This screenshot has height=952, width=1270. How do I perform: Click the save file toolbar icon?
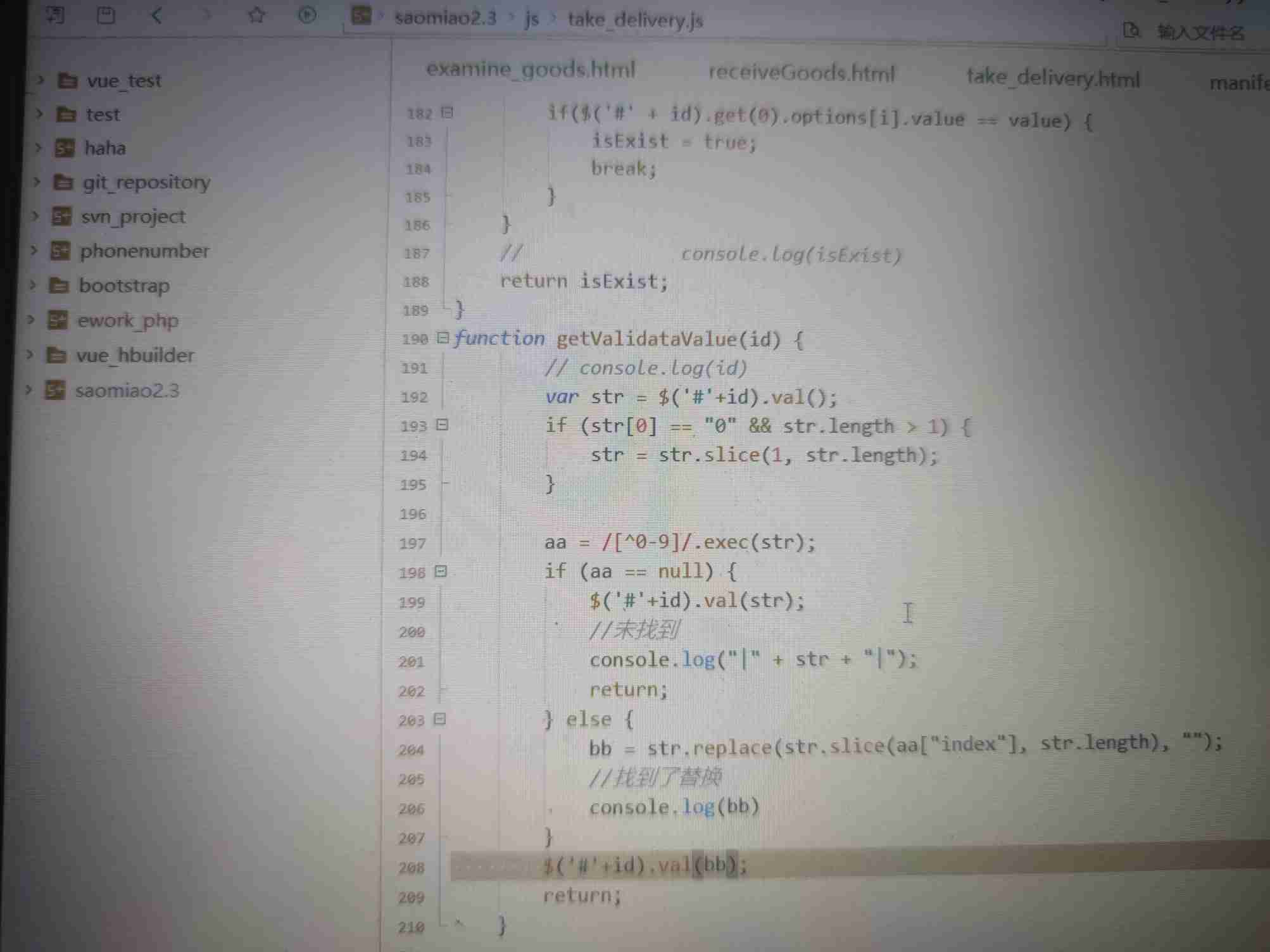(106, 14)
